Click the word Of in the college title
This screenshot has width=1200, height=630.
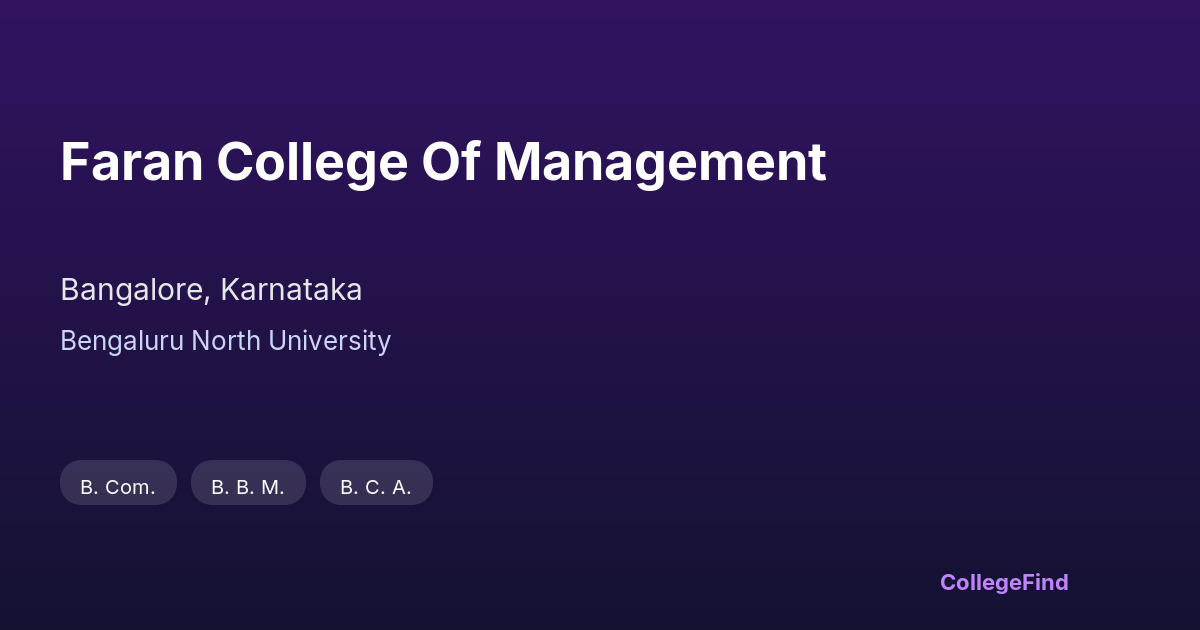(x=450, y=162)
